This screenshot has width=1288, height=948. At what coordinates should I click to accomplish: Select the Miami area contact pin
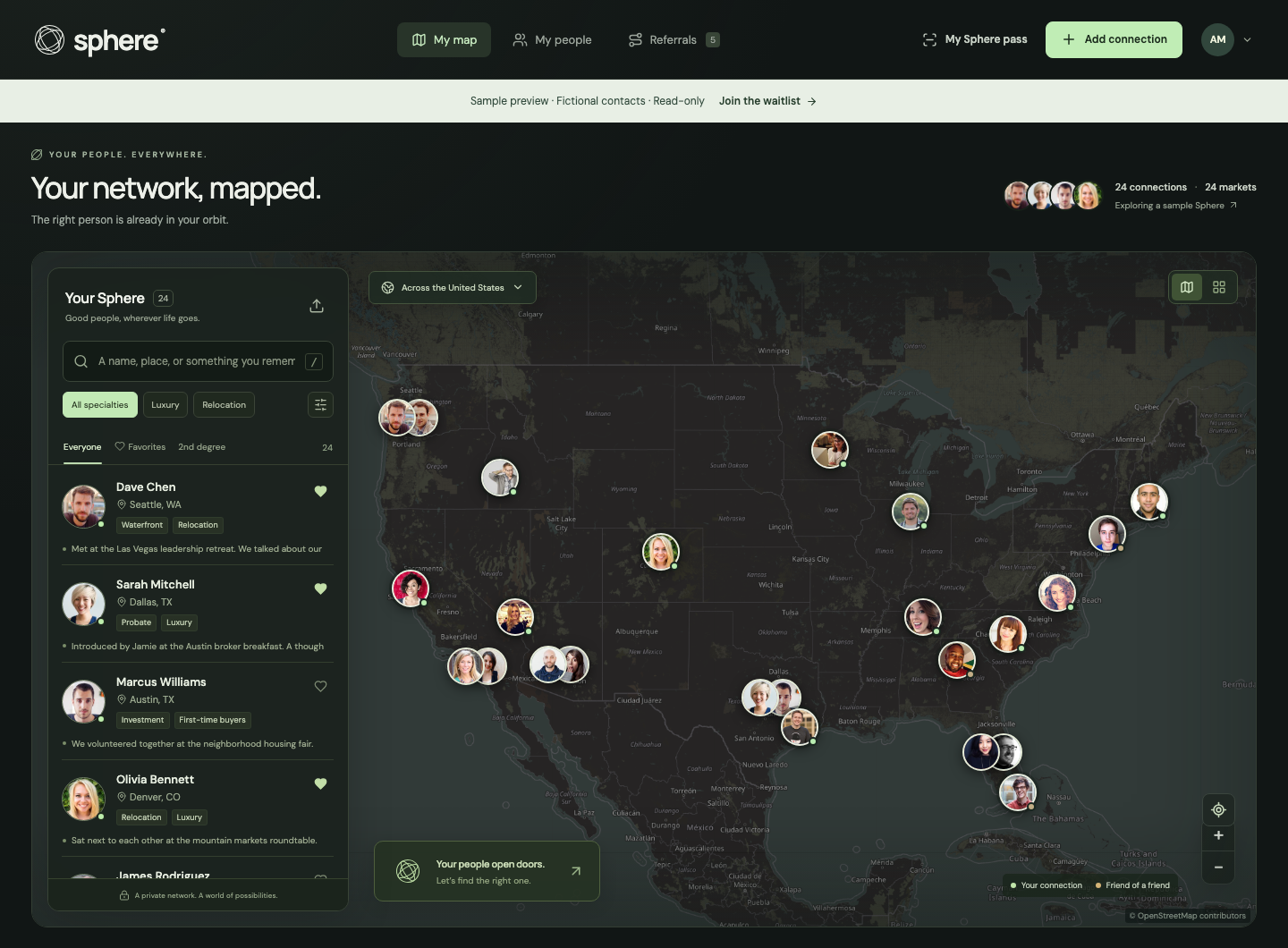pos(1017,792)
